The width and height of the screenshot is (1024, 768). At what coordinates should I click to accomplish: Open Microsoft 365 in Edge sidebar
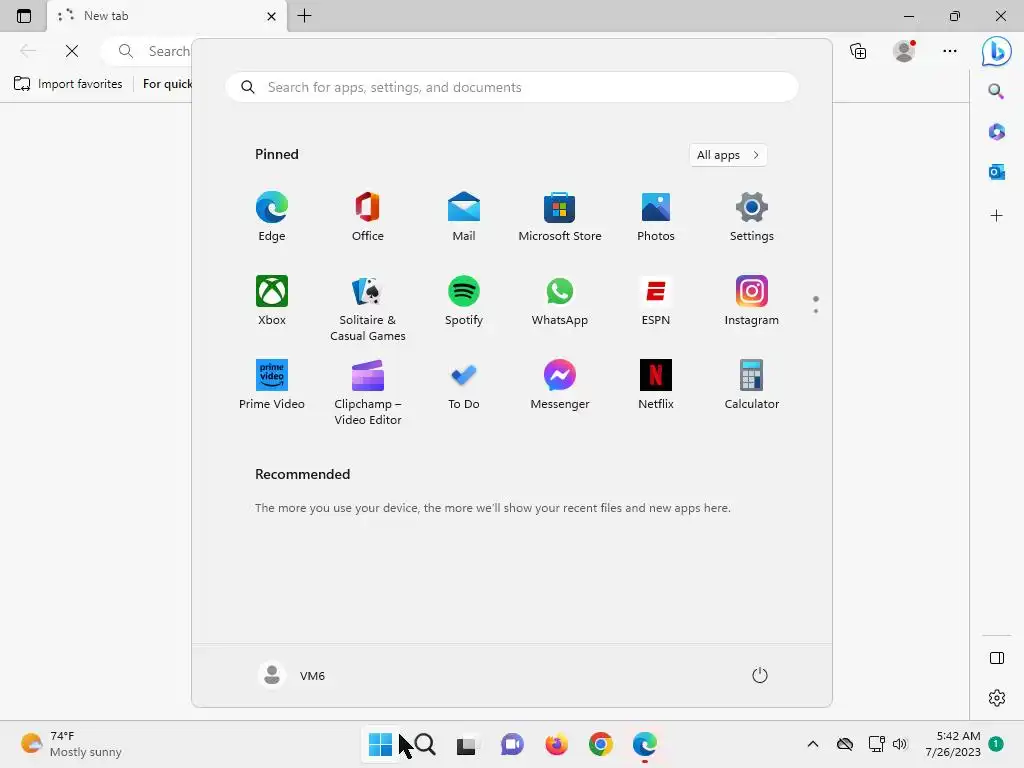pyautogui.click(x=997, y=132)
